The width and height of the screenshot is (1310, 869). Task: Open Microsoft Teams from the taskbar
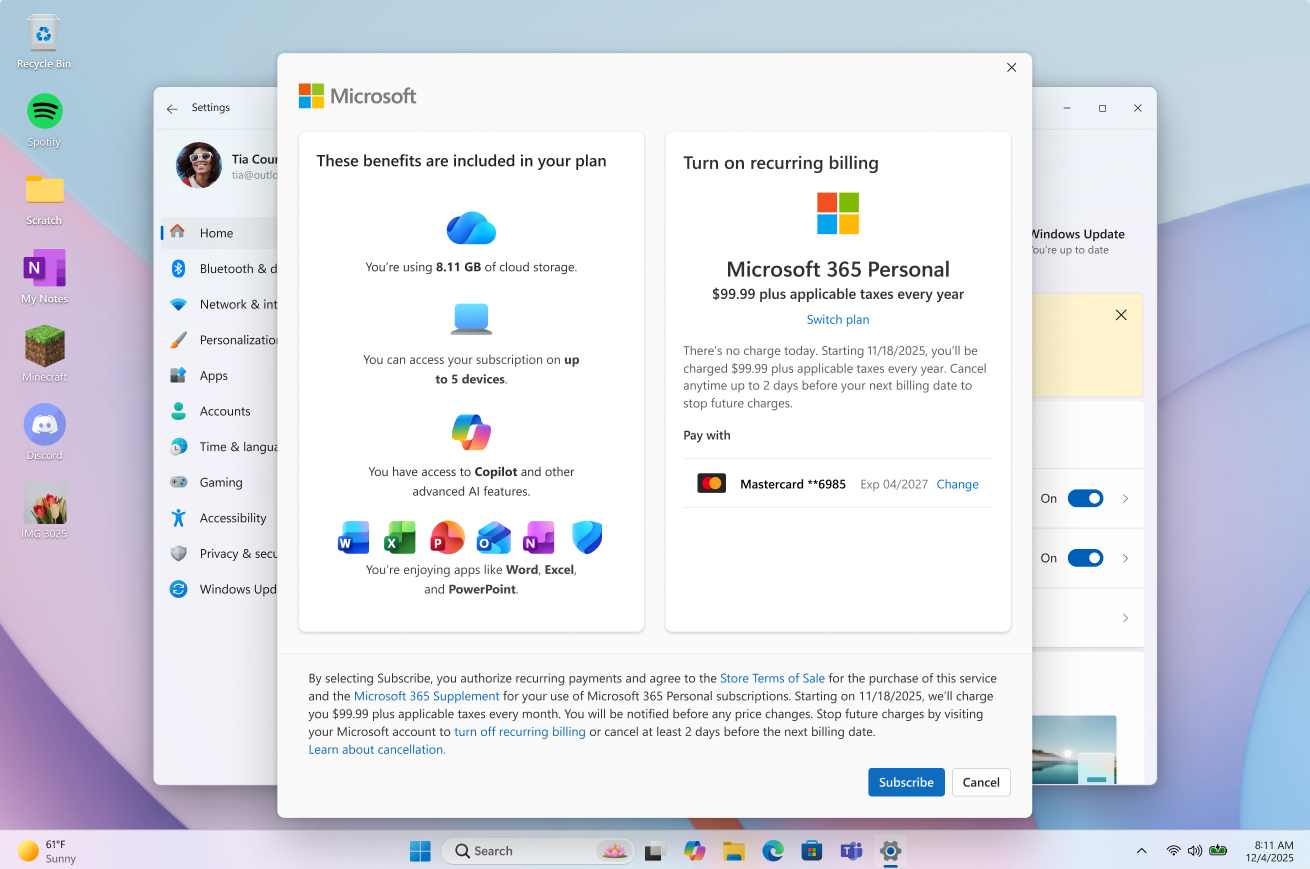click(851, 851)
